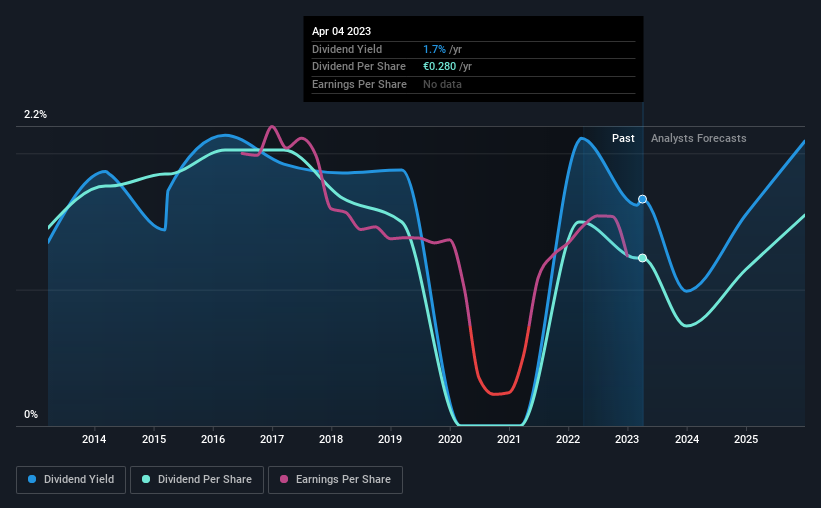Select the 2023 x-axis label
Image resolution: width=821 pixels, height=508 pixels.
pos(627,439)
